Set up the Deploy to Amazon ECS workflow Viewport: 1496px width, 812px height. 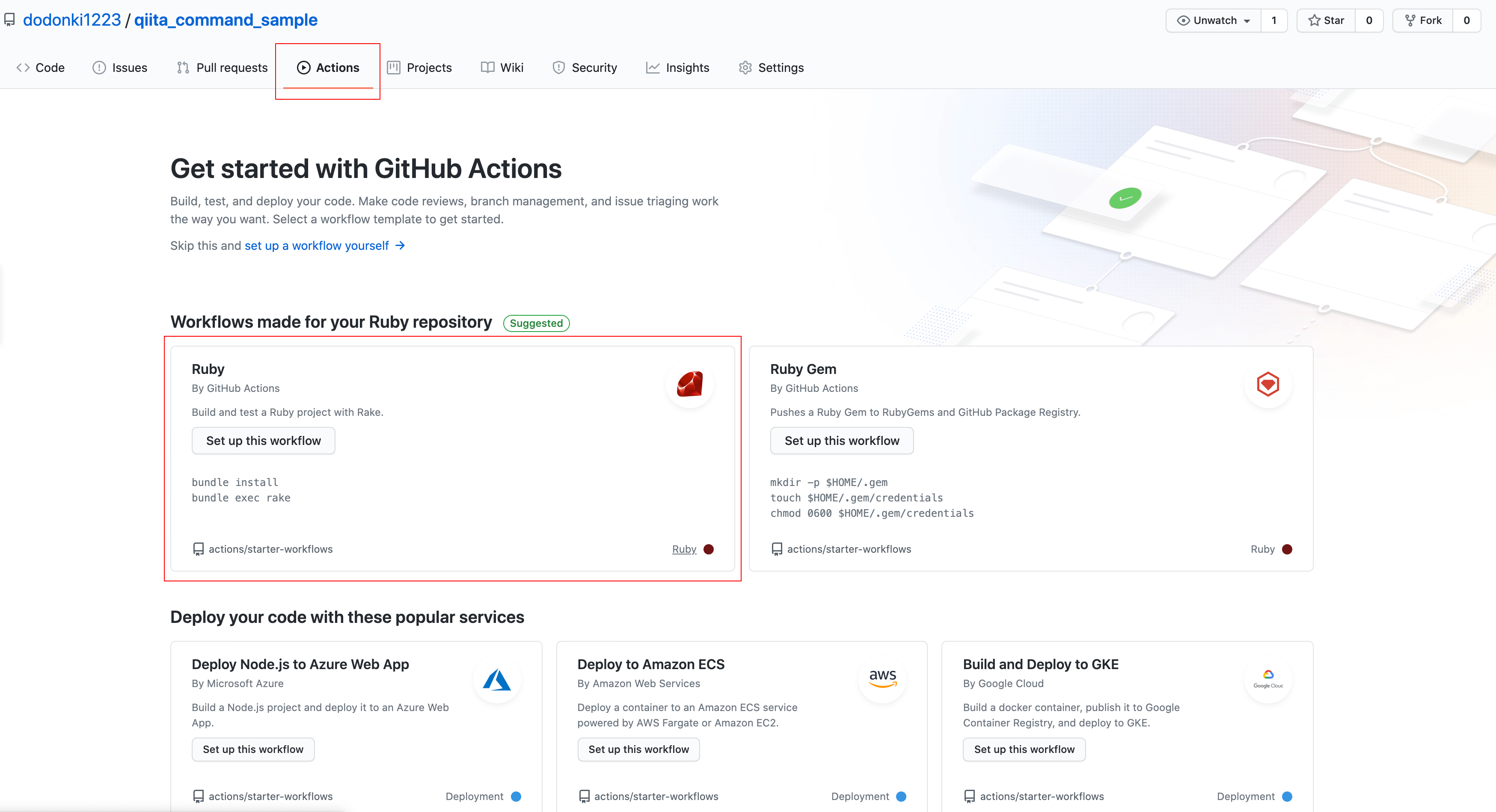point(638,749)
